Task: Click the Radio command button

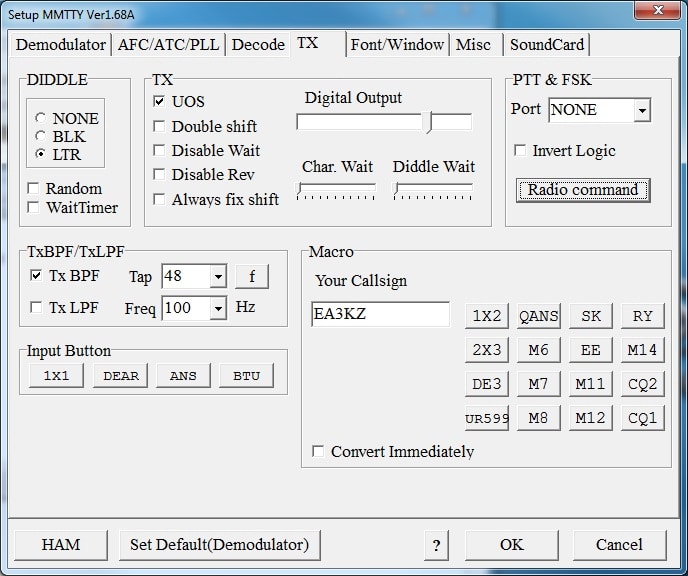Action: tap(583, 190)
